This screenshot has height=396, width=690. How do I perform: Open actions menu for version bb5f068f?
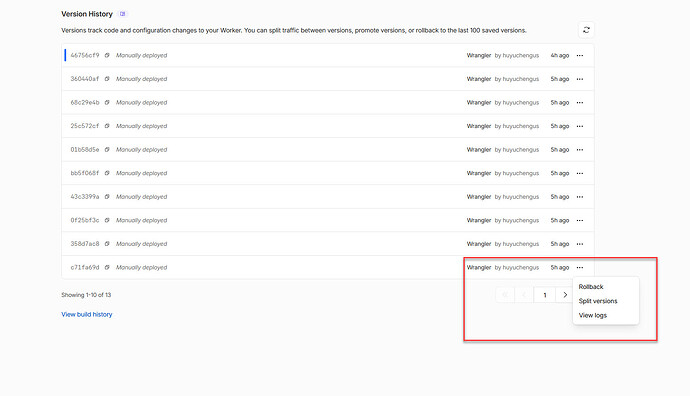click(580, 173)
